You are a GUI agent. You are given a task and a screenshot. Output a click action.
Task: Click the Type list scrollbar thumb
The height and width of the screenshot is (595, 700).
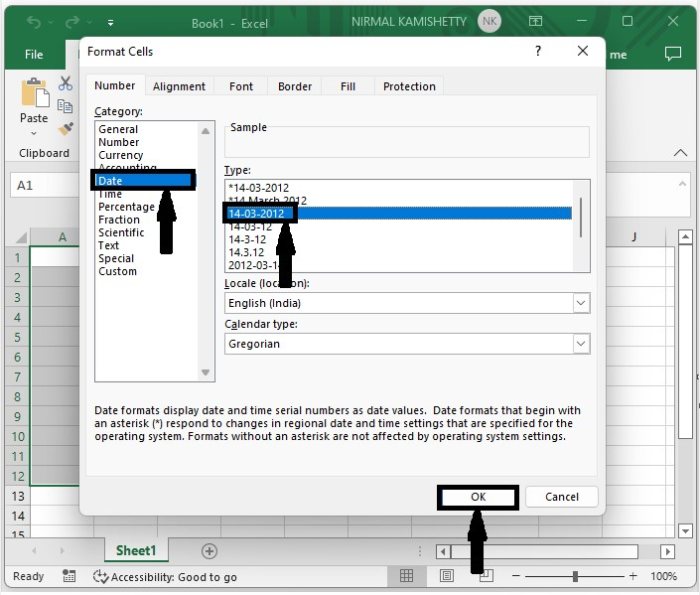pos(580,217)
